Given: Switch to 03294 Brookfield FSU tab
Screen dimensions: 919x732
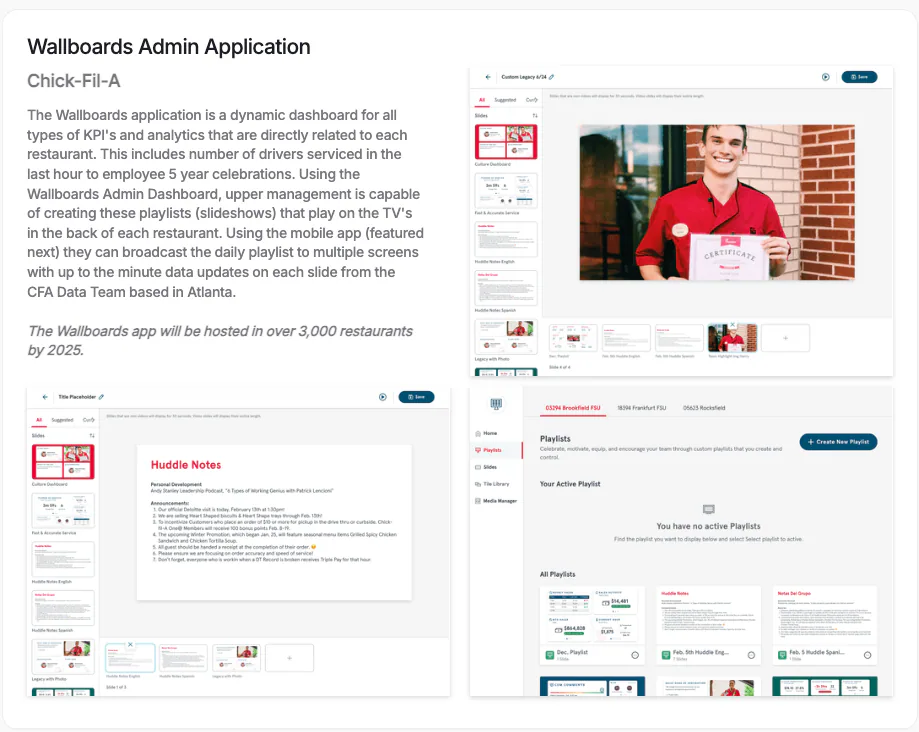Looking at the screenshot, I should point(573,408).
